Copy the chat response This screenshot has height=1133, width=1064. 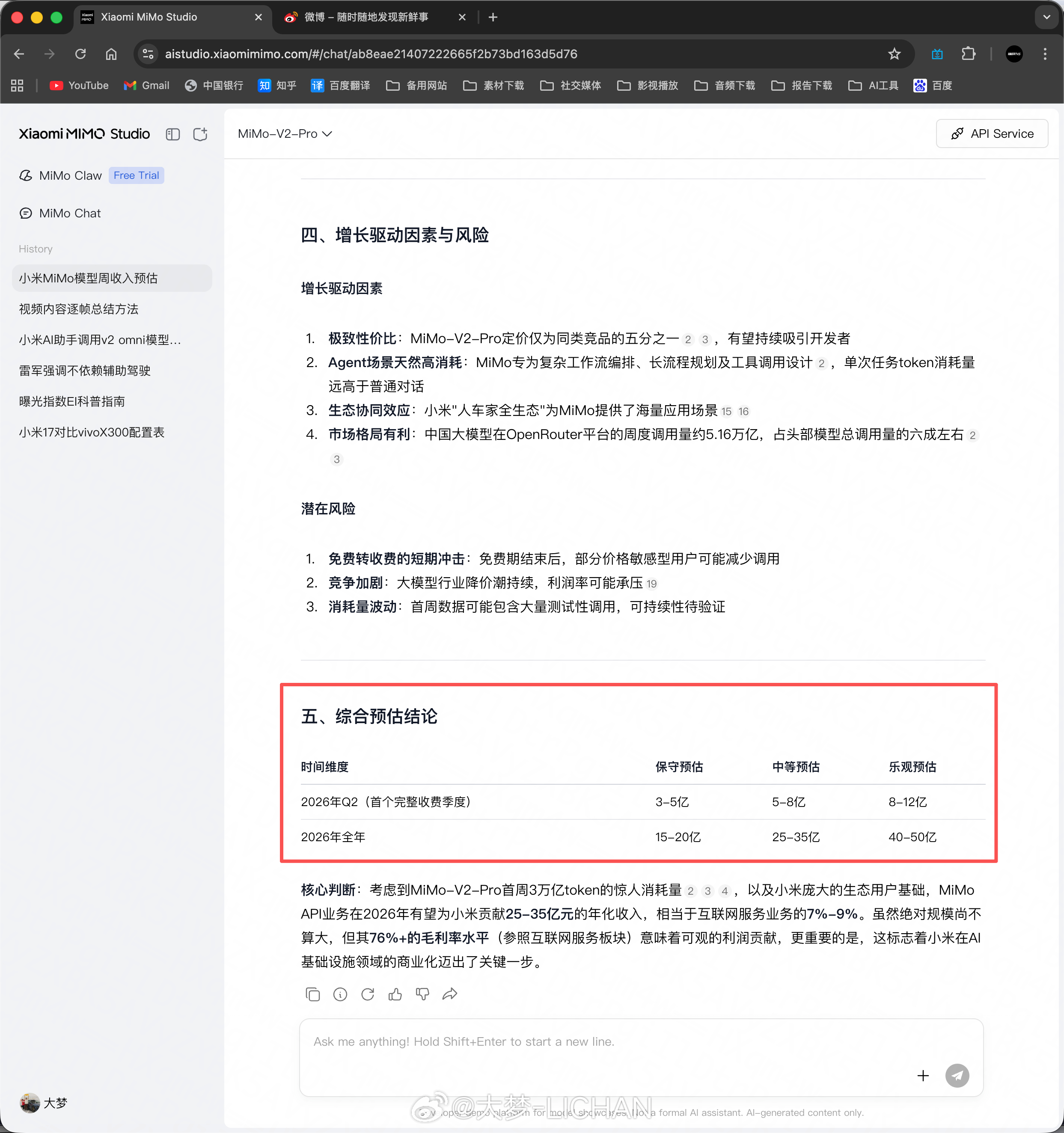[312, 994]
